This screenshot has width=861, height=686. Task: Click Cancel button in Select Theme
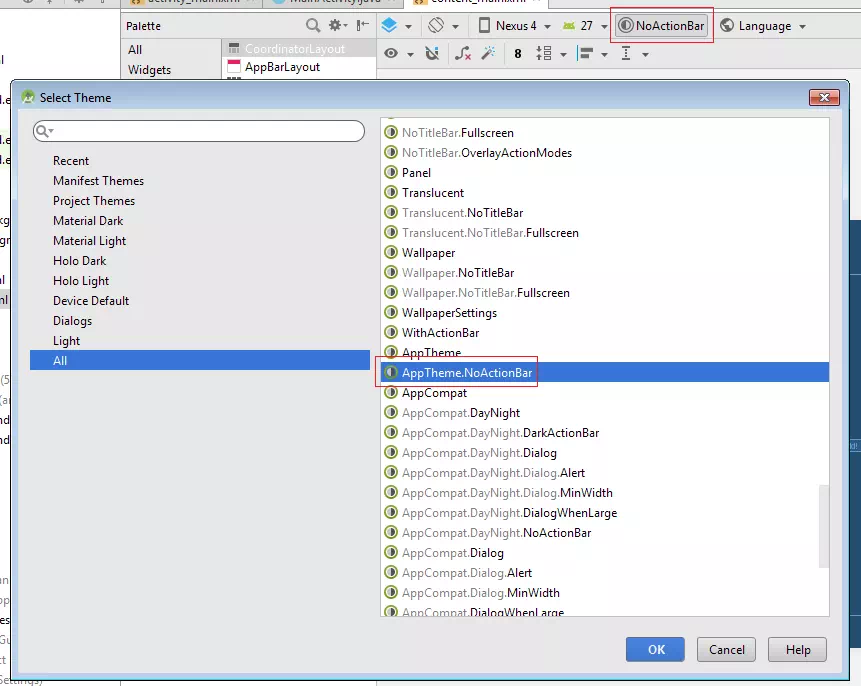pyautogui.click(x=726, y=650)
